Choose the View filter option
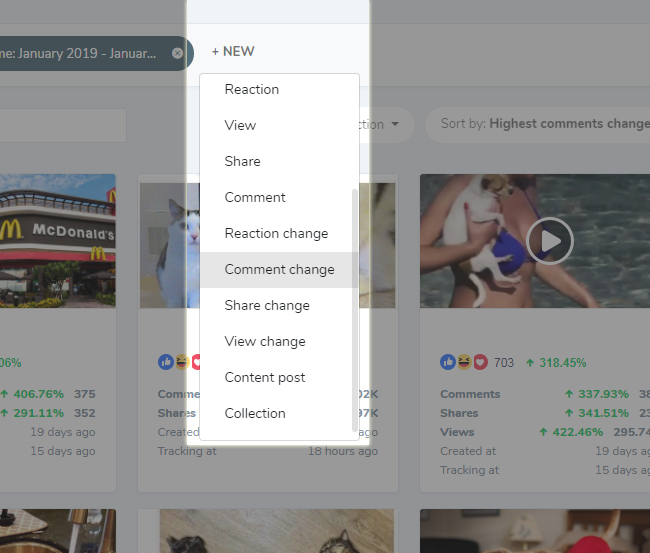This screenshot has width=650, height=553. click(279, 126)
